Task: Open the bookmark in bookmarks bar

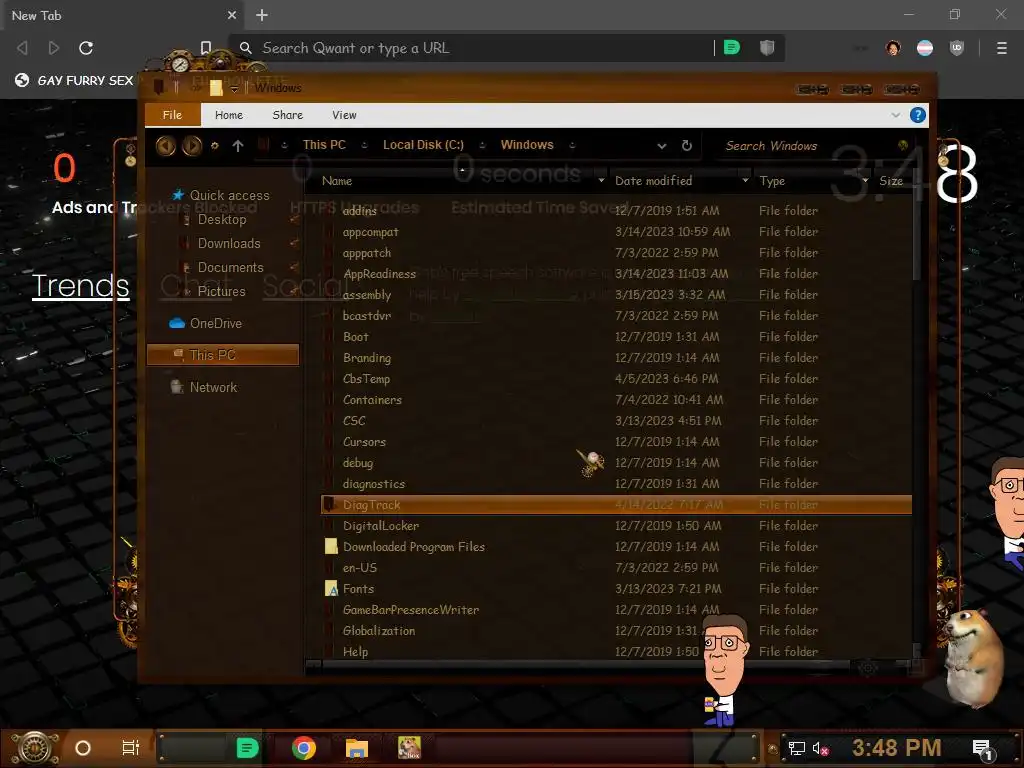Action: pos(74,80)
